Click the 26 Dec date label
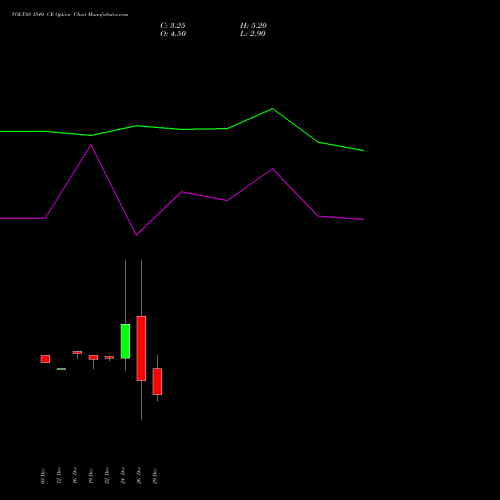This screenshot has height=500, width=500. [x=139, y=476]
